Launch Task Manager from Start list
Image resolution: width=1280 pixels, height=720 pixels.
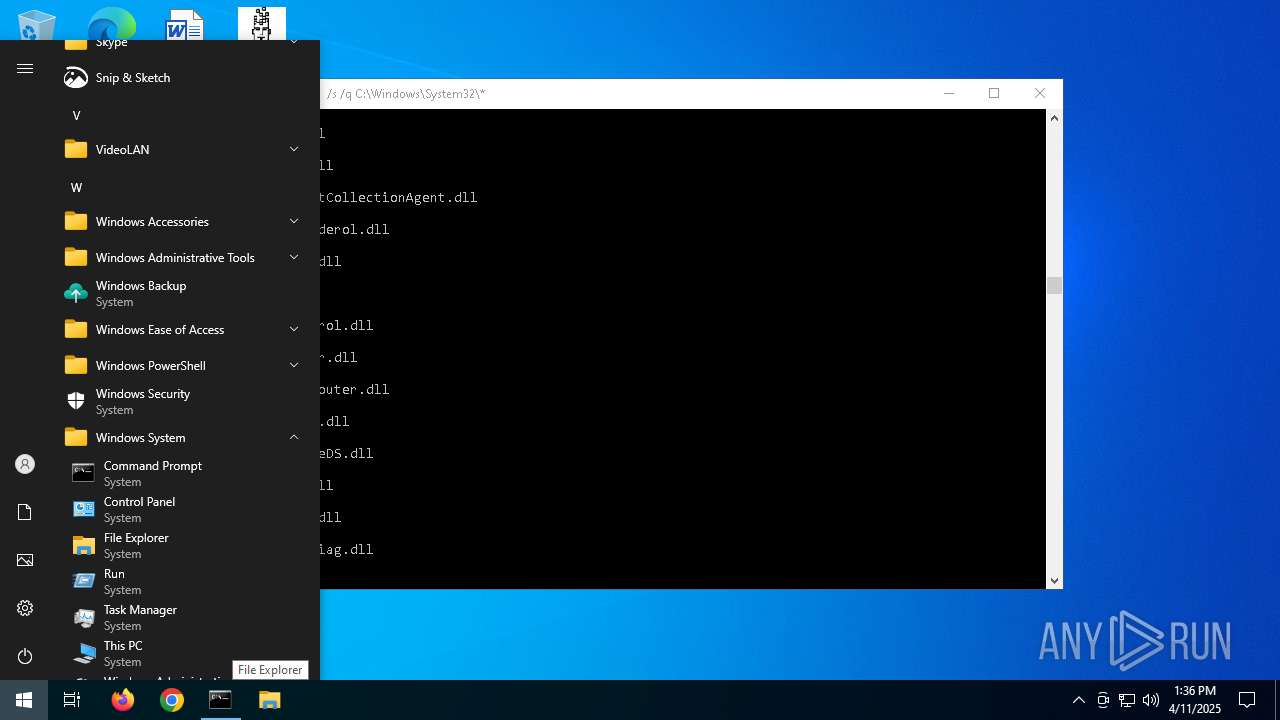[180, 618]
